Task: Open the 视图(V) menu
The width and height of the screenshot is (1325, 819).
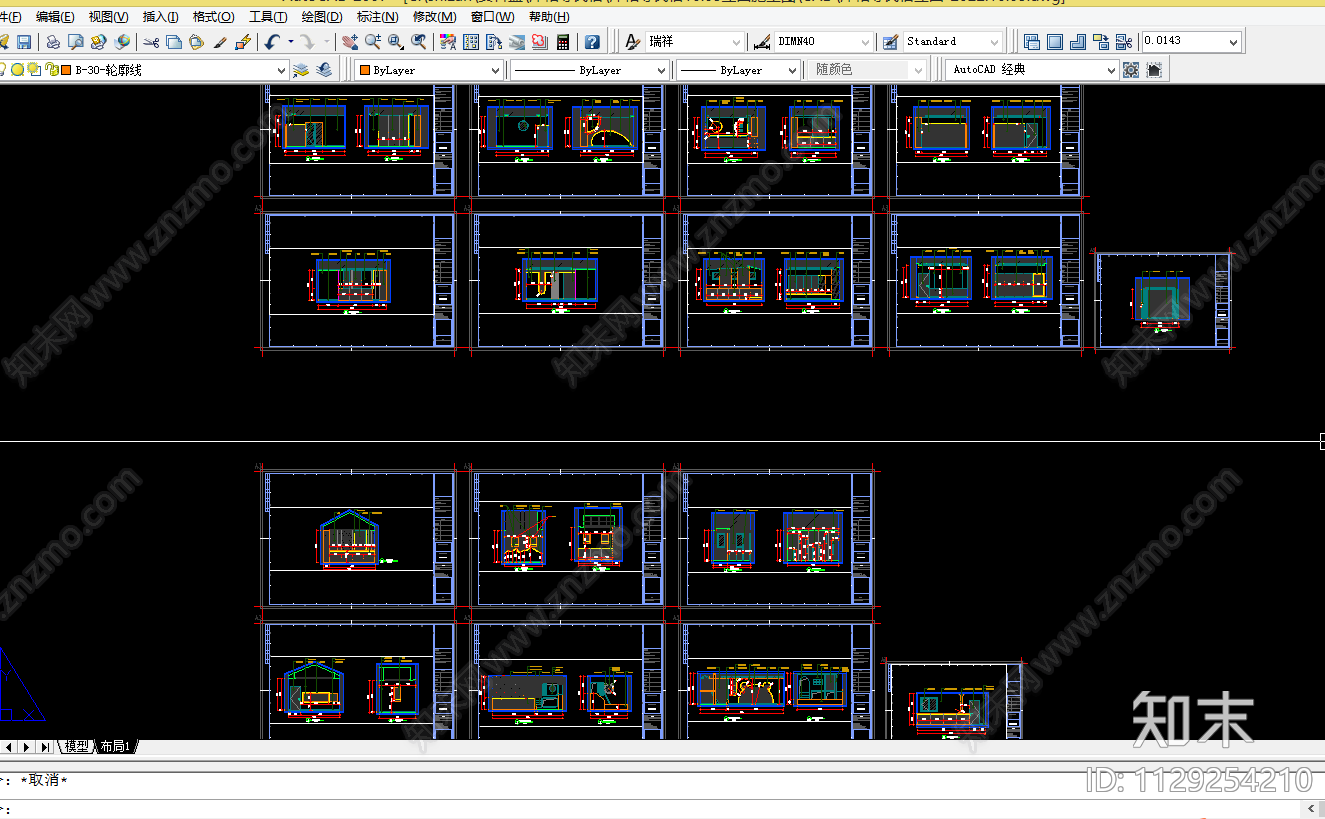Action: pyautogui.click(x=108, y=17)
